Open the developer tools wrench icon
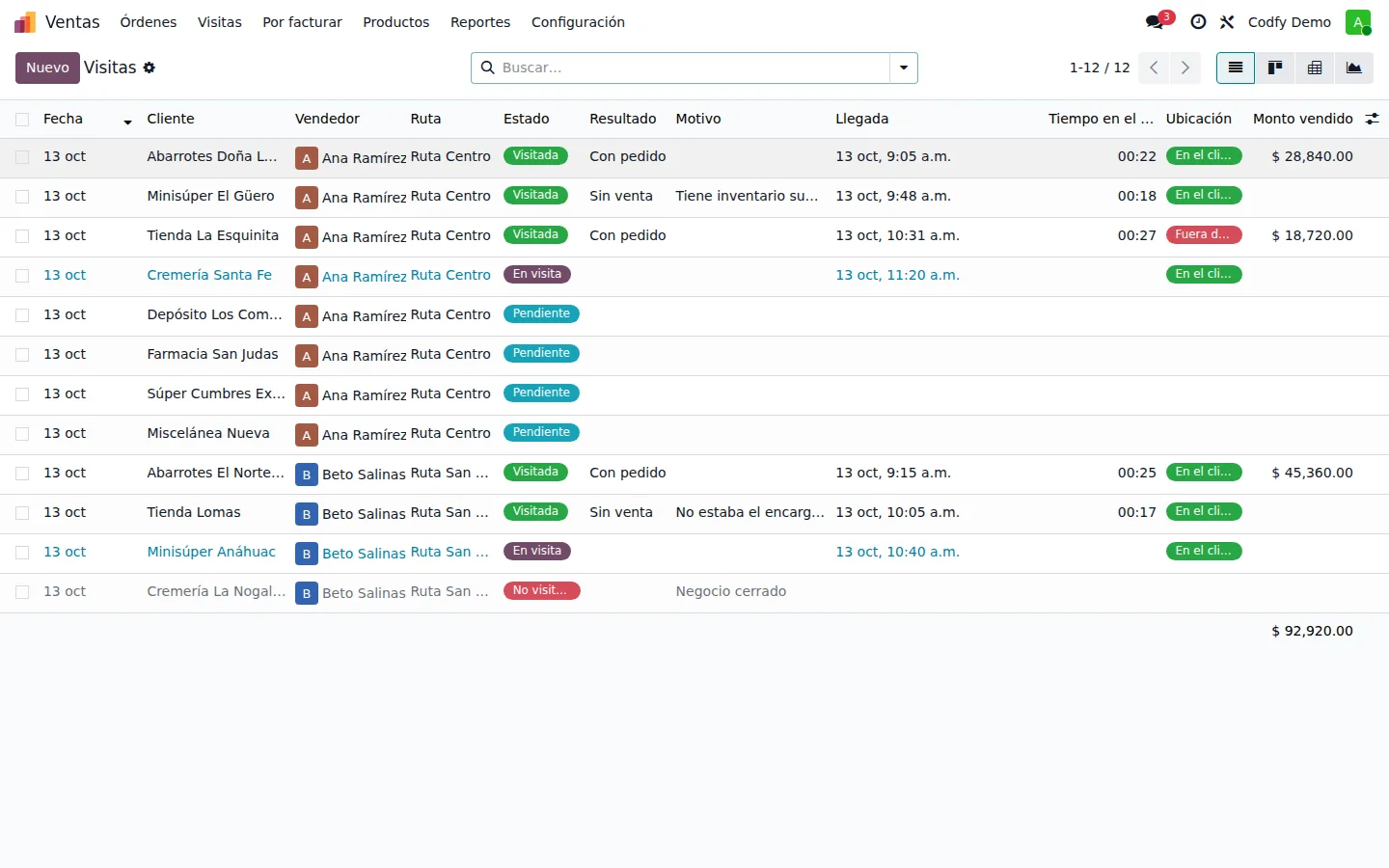This screenshot has width=1389, height=868. pos(1227,21)
